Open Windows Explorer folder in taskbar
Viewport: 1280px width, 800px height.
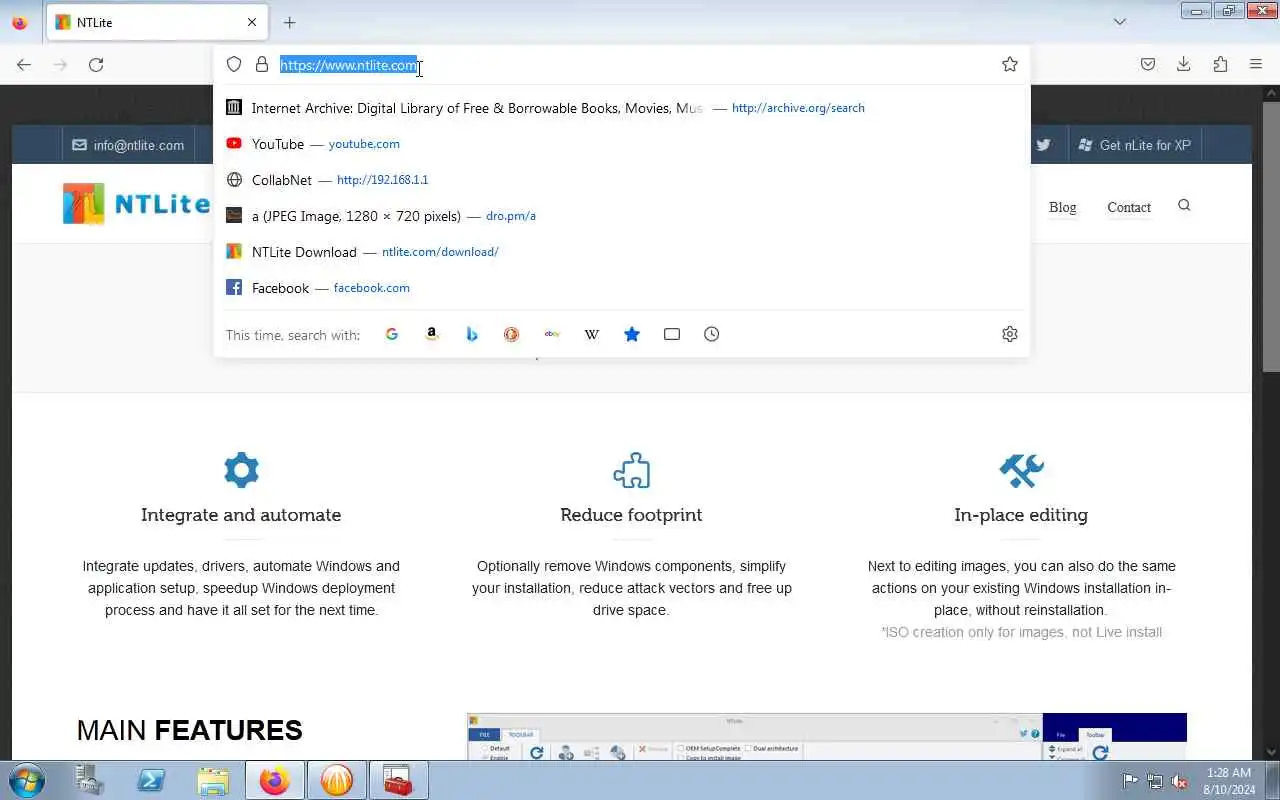[213, 780]
